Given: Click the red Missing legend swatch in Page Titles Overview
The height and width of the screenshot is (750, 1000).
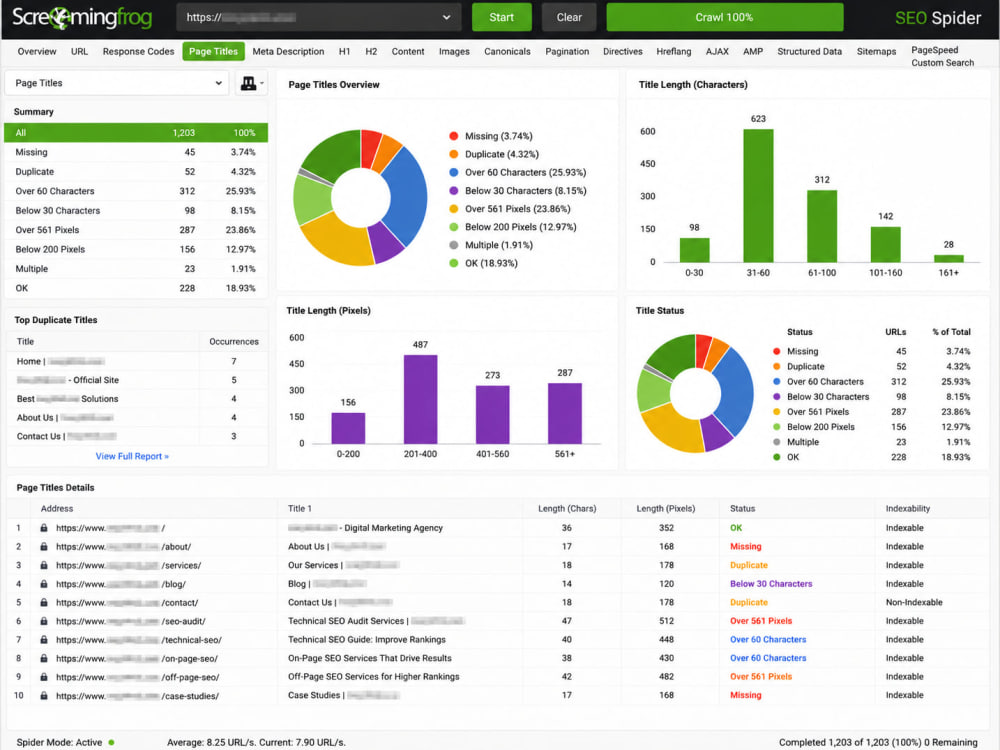Looking at the screenshot, I should (453, 136).
